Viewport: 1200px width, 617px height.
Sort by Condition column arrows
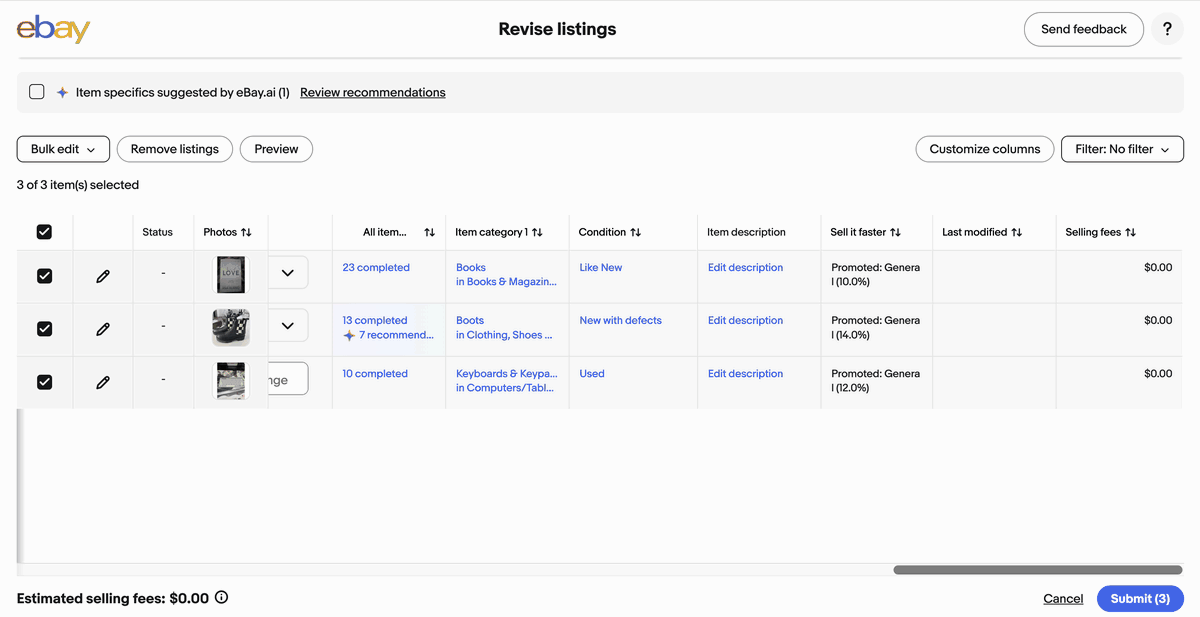click(x=635, y=232)
